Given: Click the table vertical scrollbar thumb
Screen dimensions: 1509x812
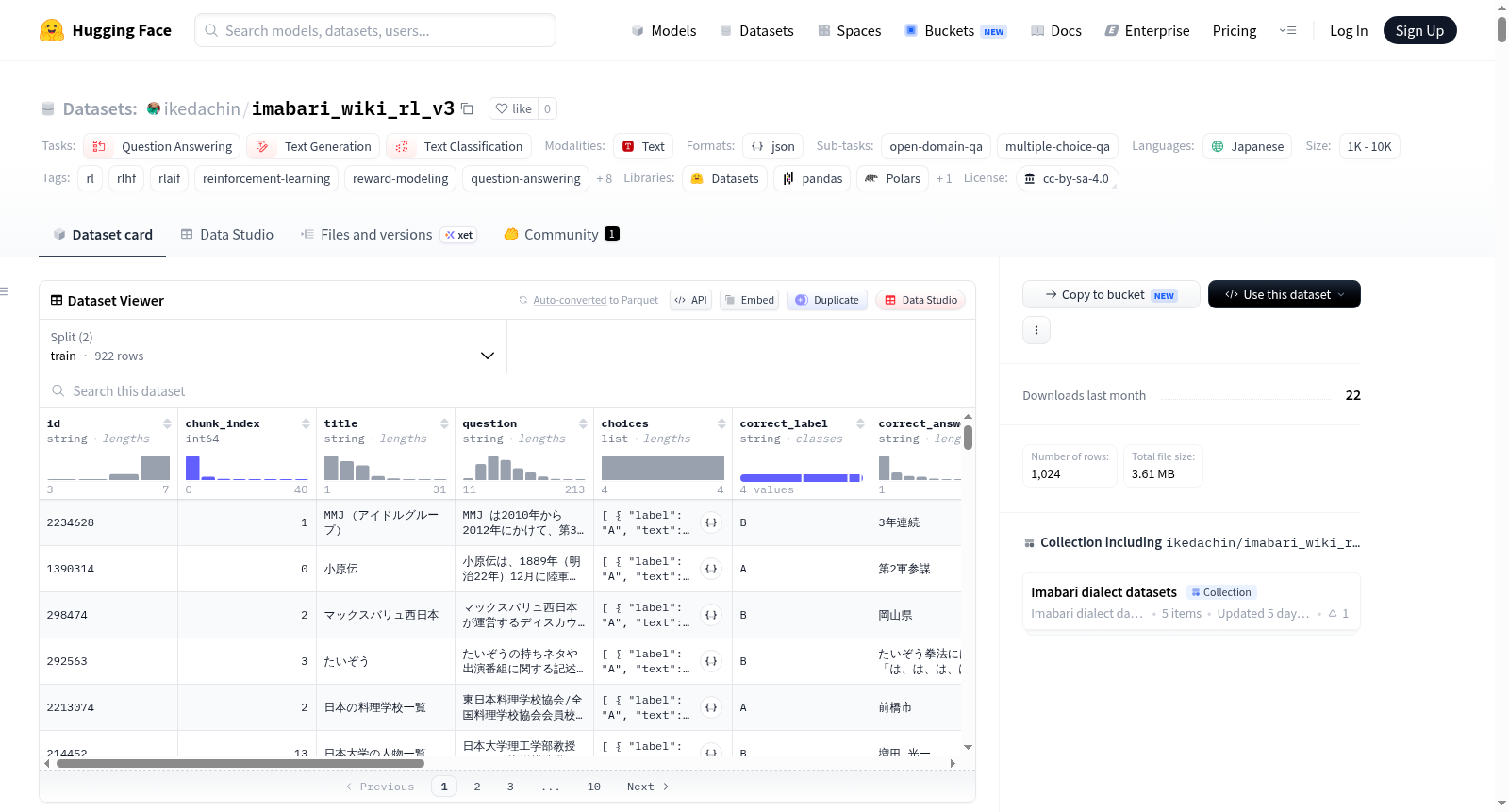Looking at the screenshot, I should pos(968,438).
